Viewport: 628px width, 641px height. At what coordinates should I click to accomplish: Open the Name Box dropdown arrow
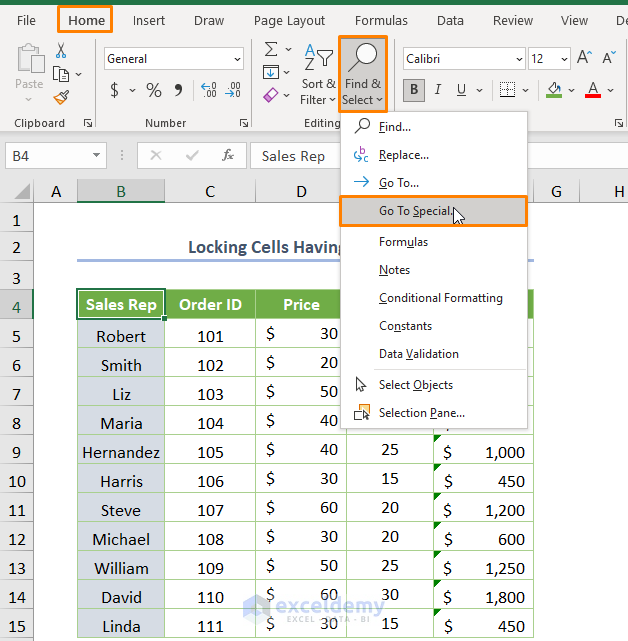(x=97, y=155)
